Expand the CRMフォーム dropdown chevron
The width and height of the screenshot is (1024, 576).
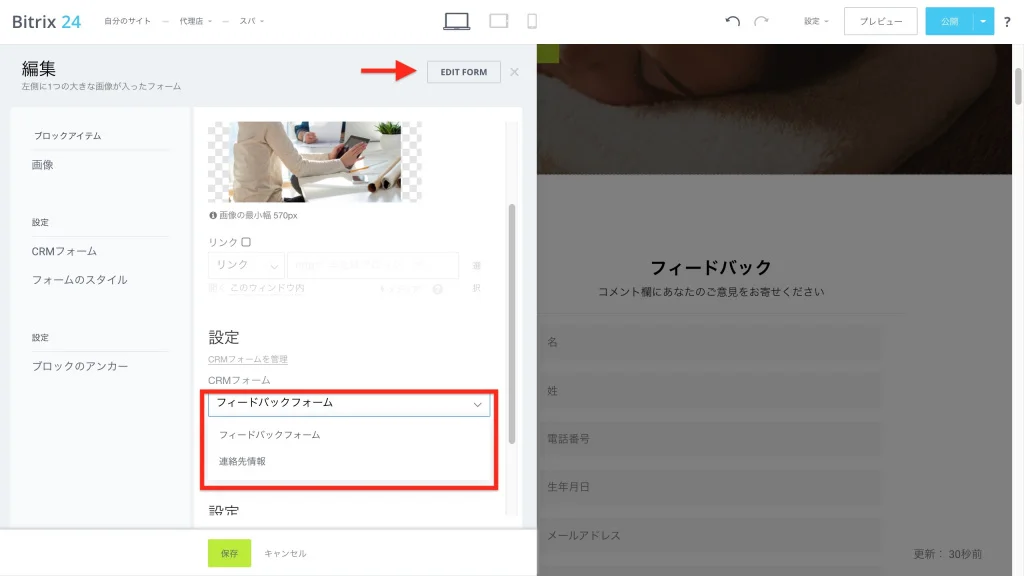477,404
